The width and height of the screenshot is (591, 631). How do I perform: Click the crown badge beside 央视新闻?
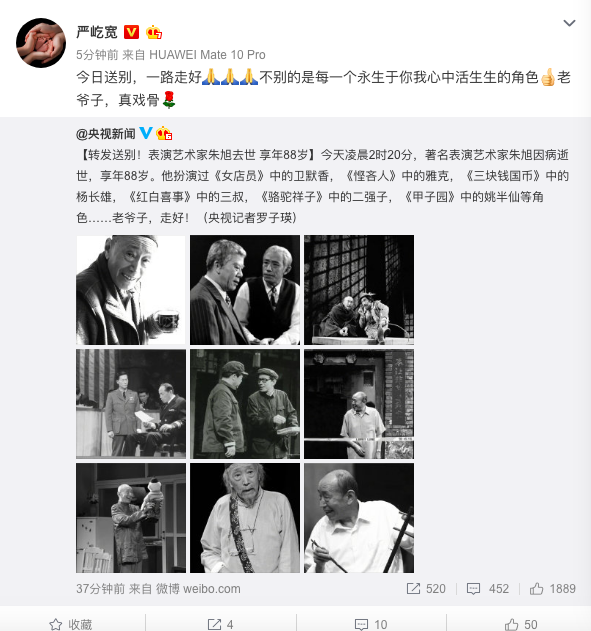(164, 133)
